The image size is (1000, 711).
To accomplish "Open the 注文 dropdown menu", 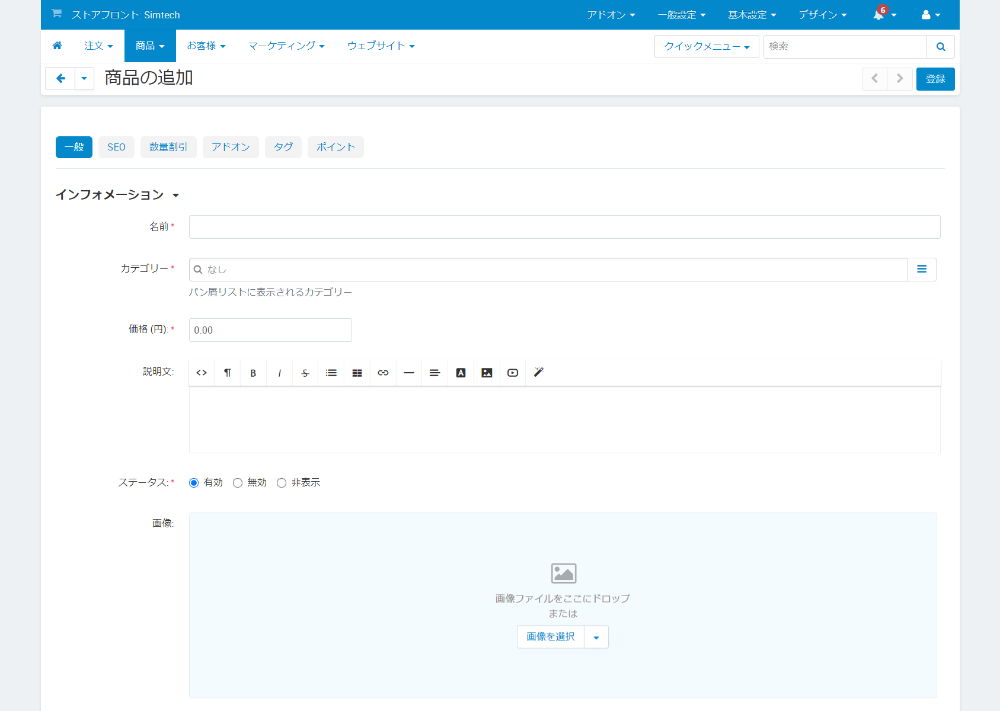I will pyautogui.click(x=98, y=46).
